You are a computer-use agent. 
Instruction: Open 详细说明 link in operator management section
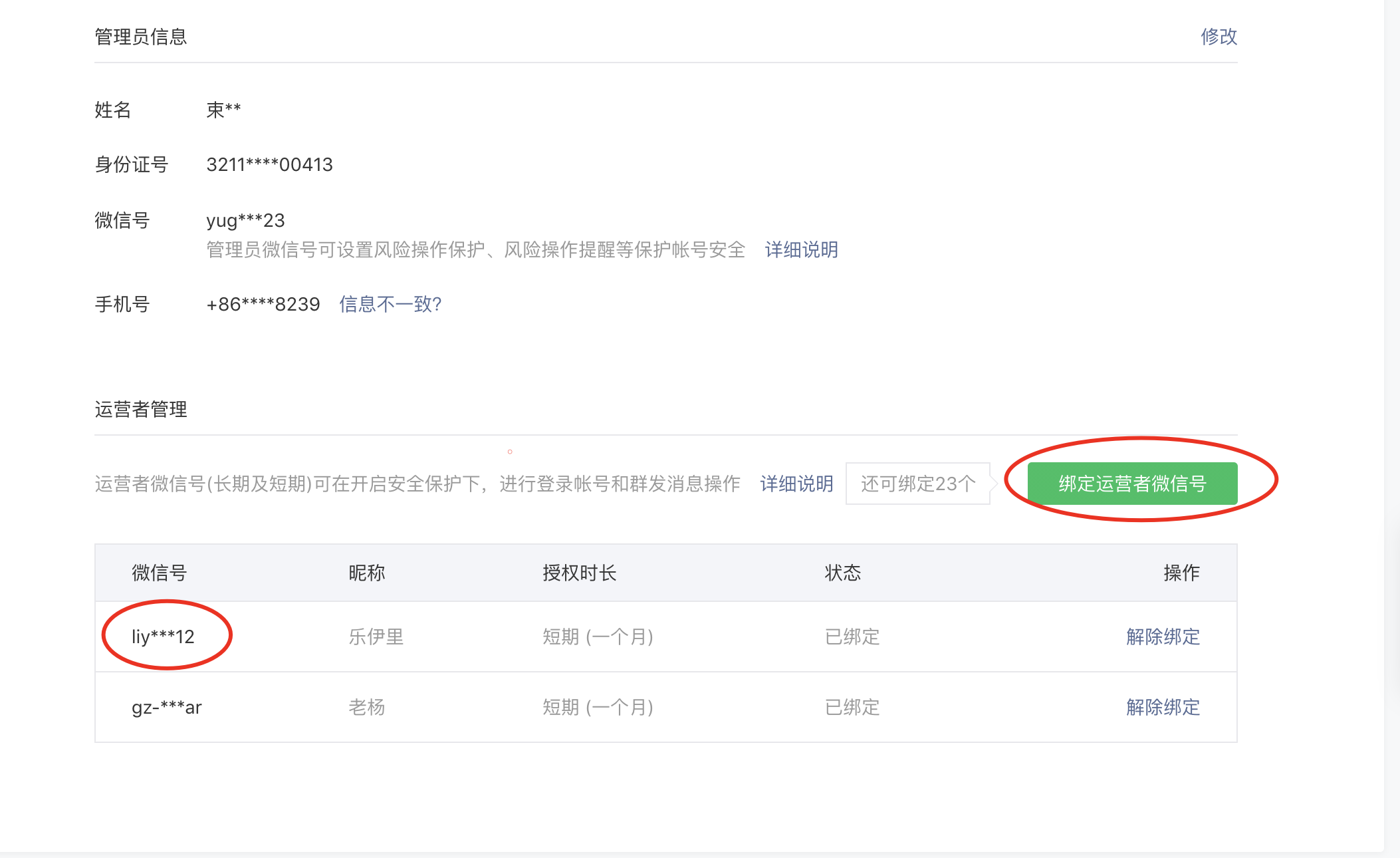(x=796, y=484)
